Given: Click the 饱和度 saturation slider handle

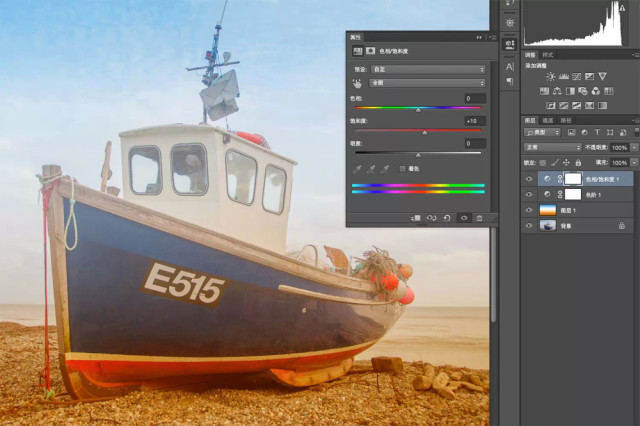Looking at the screenshot, I should [424, 131].
